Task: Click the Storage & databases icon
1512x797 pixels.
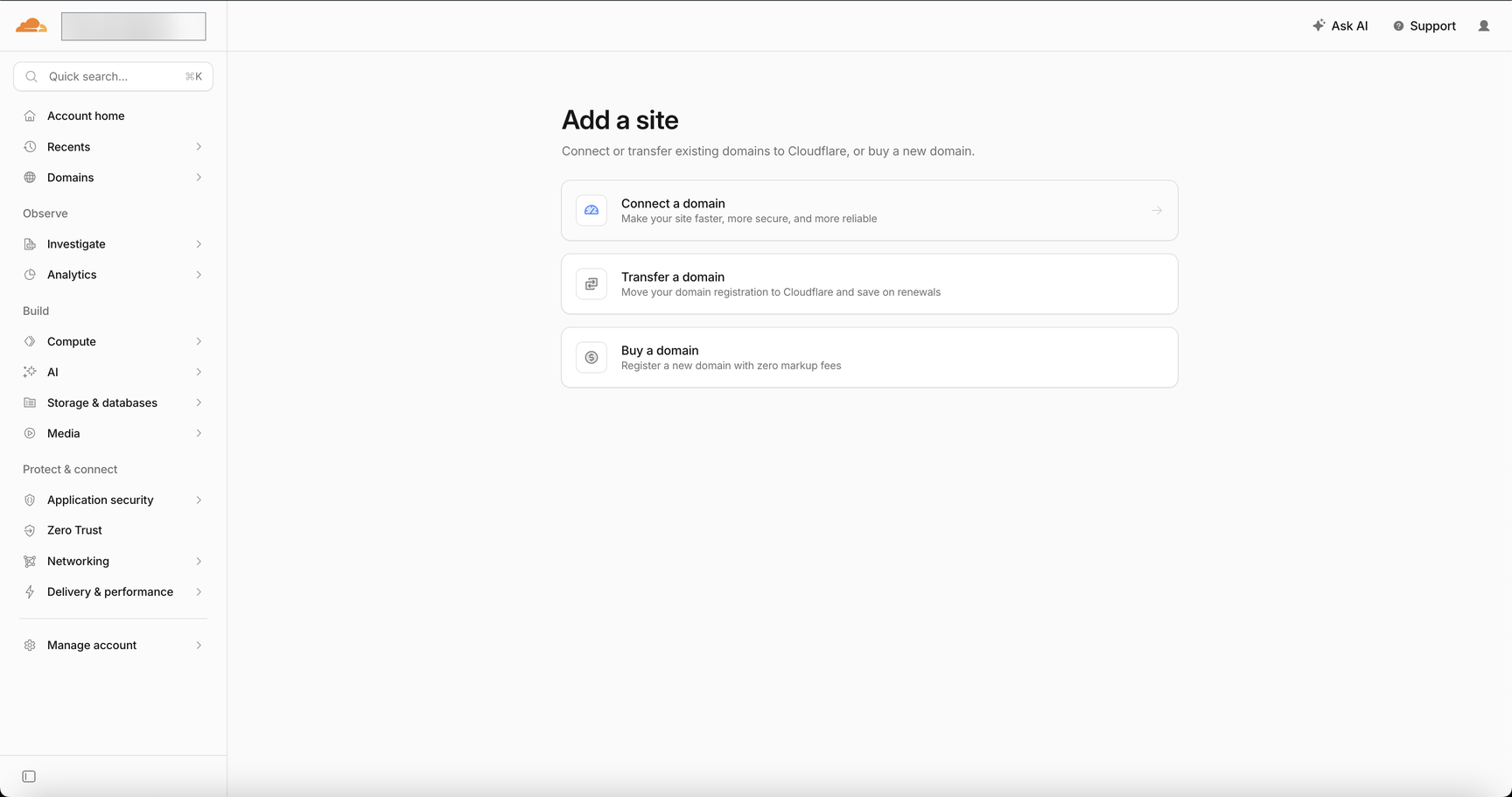Action: 30,402
